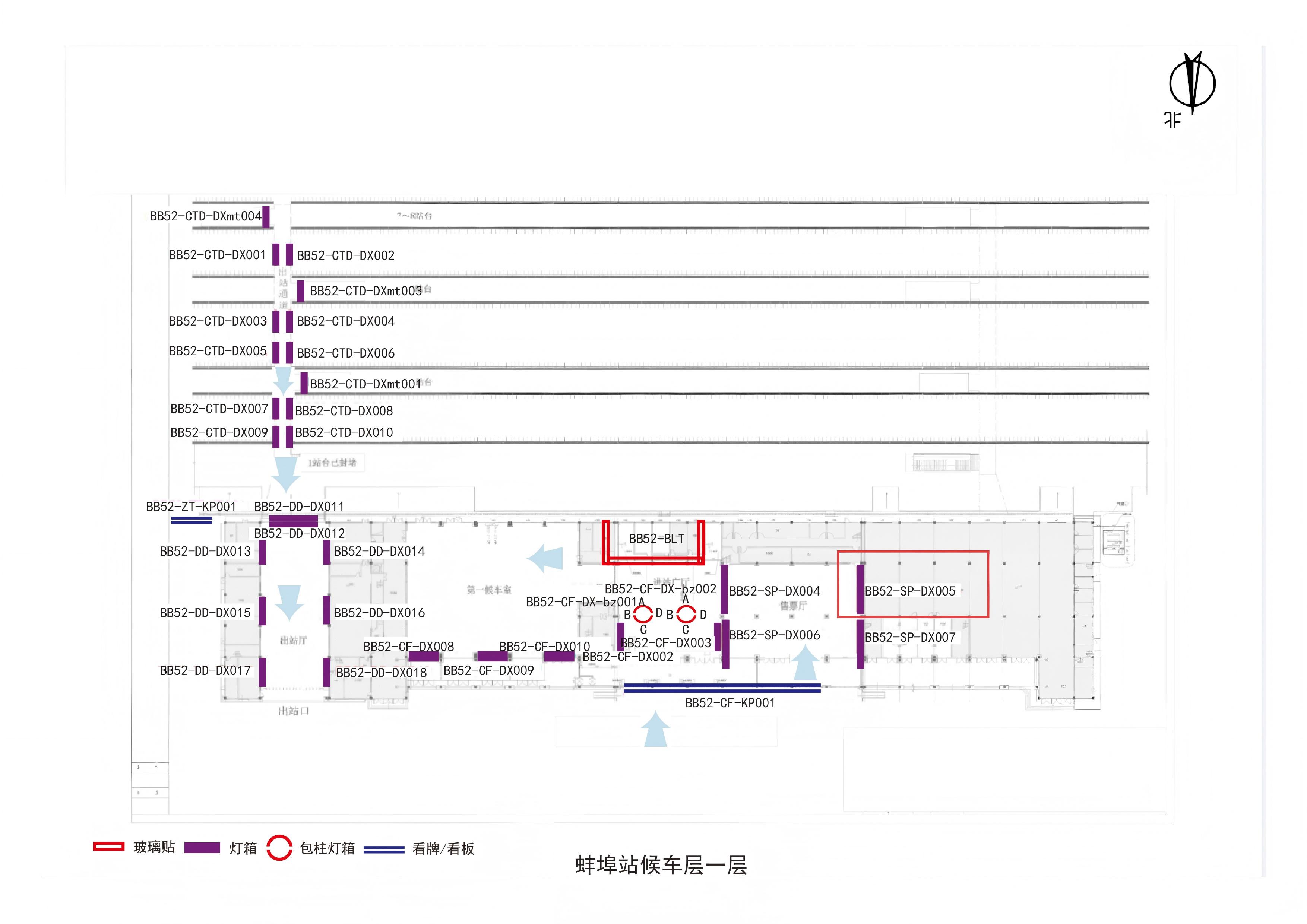Viewport: 1307px width, 924px height.
Task: Click the purple 灯箱 legend swatch
Action: point(202,848)
